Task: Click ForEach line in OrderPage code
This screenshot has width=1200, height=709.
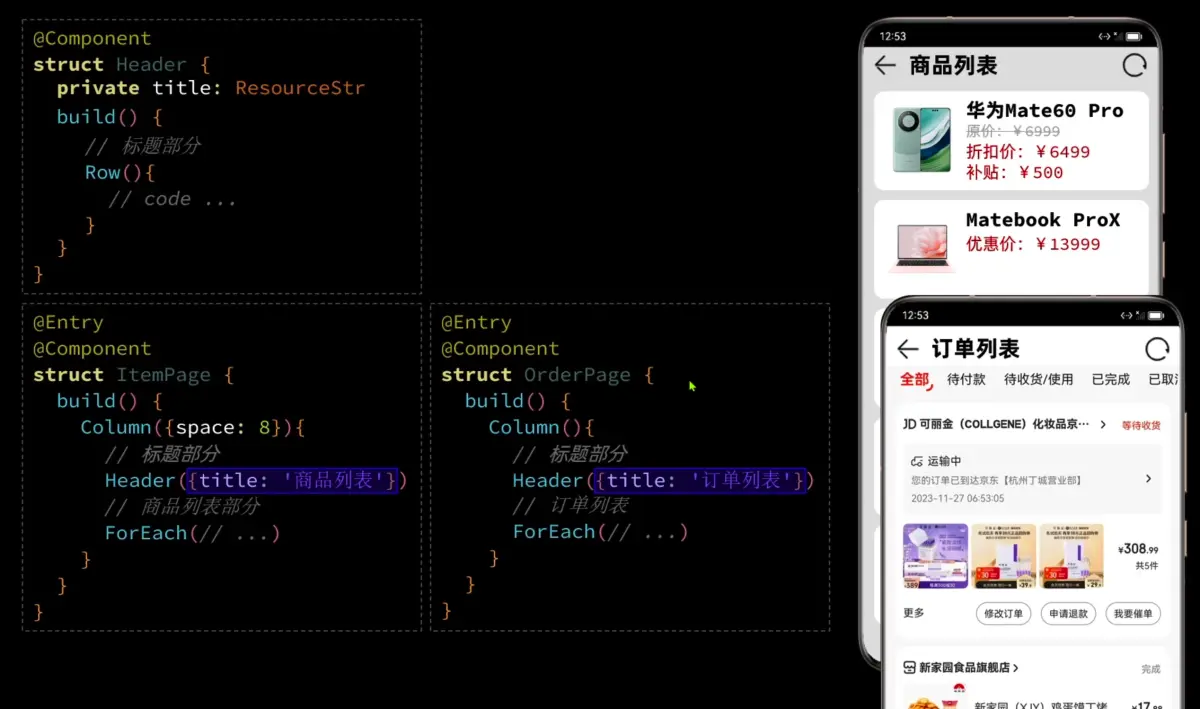Action: coord(601,532)
